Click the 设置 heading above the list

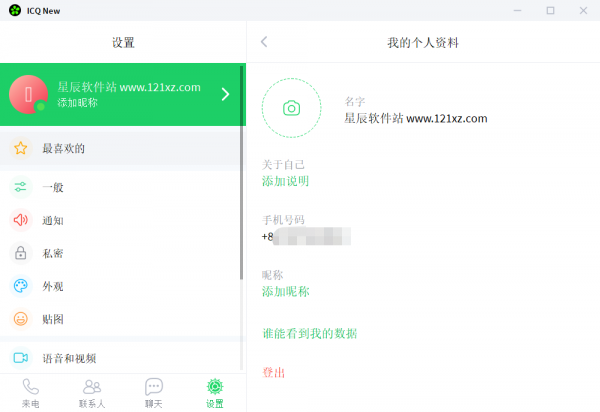point(123,42)
